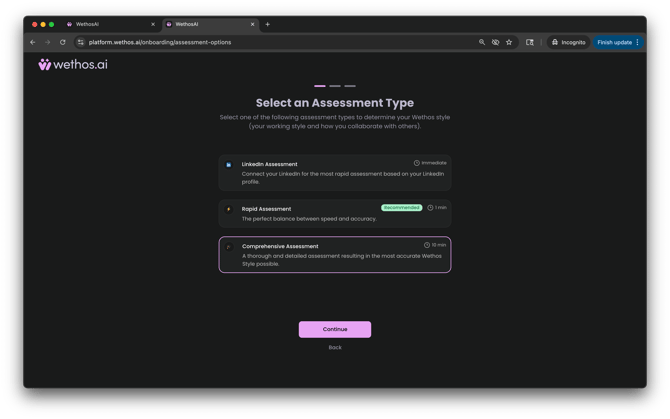This screenshot has height=419, width=670.
Task: Click the Recommended badge
Action: coord(401,208)
